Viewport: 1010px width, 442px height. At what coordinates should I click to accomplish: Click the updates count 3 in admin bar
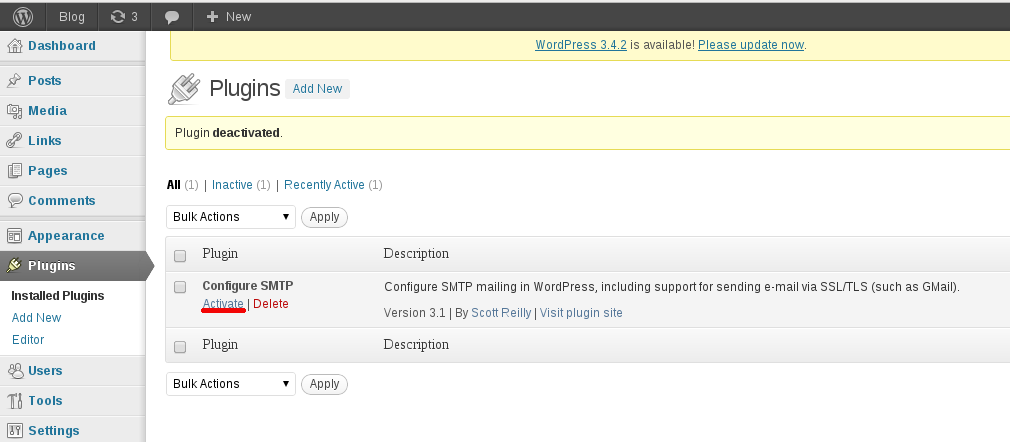click(x=134, y=17)
